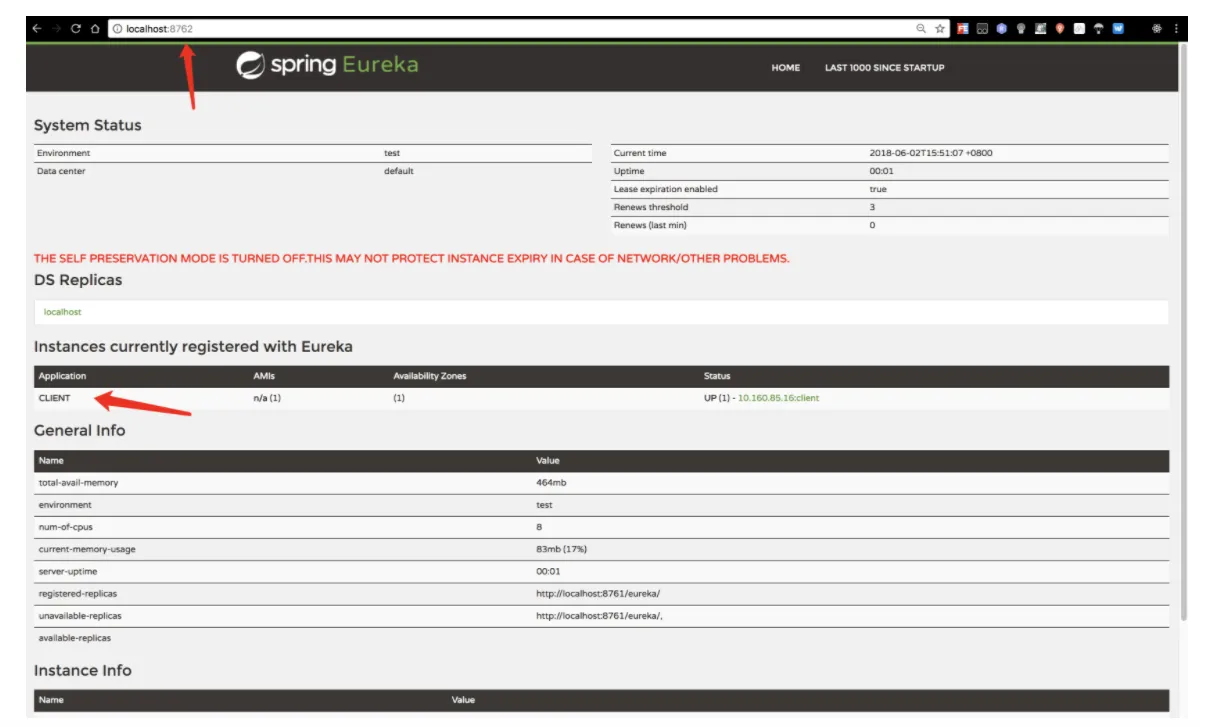Bookmark this page with the star icon

coord(940,29)
